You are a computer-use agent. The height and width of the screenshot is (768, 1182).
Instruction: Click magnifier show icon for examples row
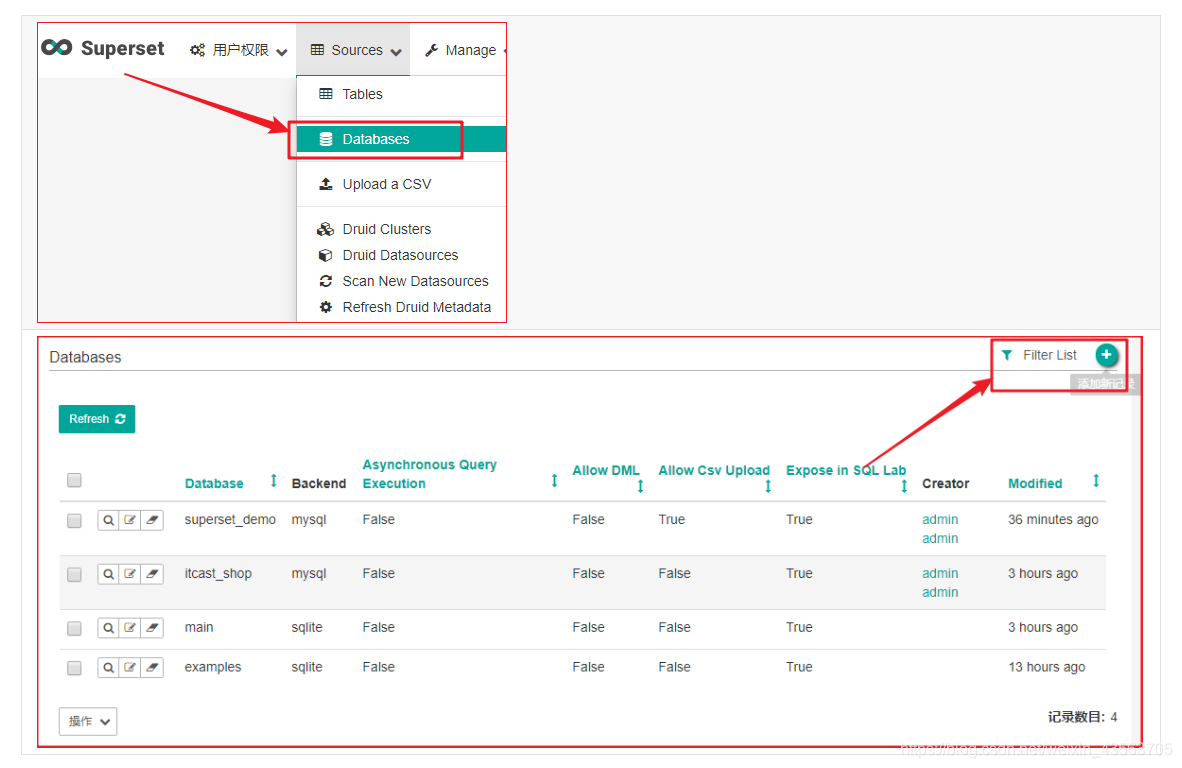tap(108, 667)
